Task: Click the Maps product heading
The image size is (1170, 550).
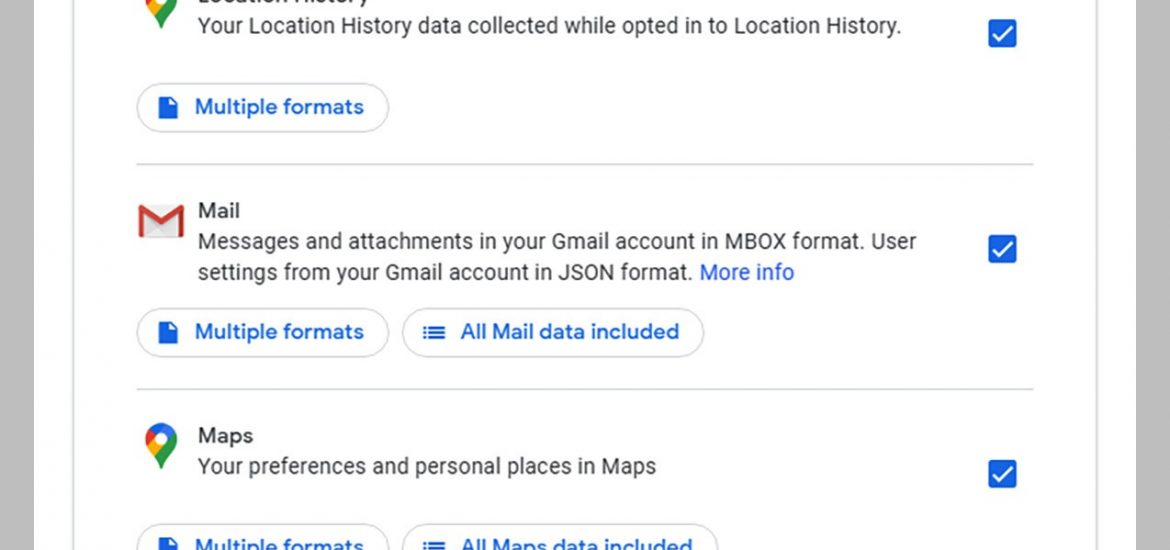Action: (225, 435)
